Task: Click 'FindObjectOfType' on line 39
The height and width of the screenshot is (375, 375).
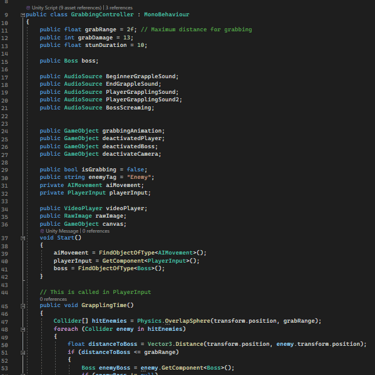Action: pyautogui.click(x=127, y=253)
